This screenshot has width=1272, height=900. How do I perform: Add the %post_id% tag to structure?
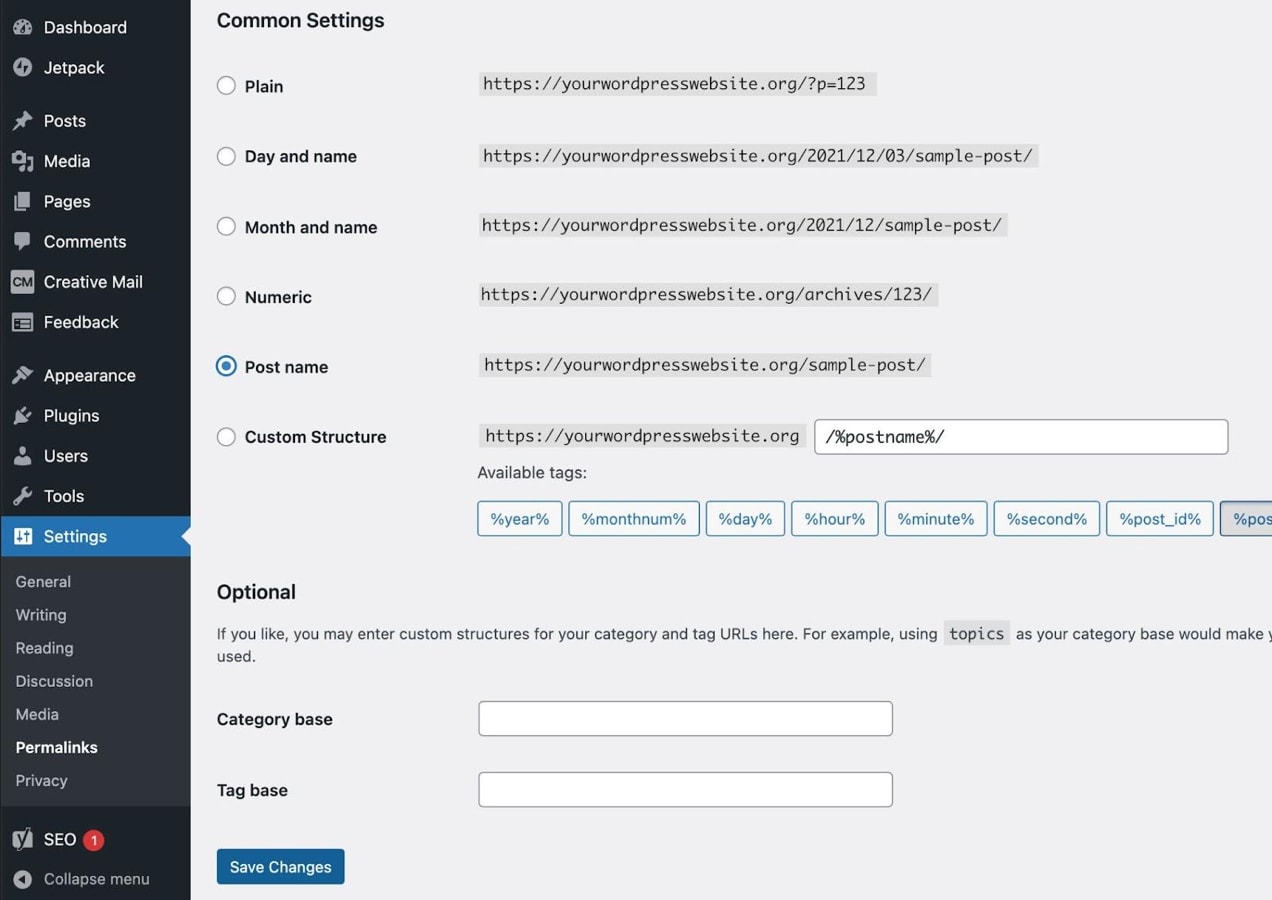[1159, 518]
